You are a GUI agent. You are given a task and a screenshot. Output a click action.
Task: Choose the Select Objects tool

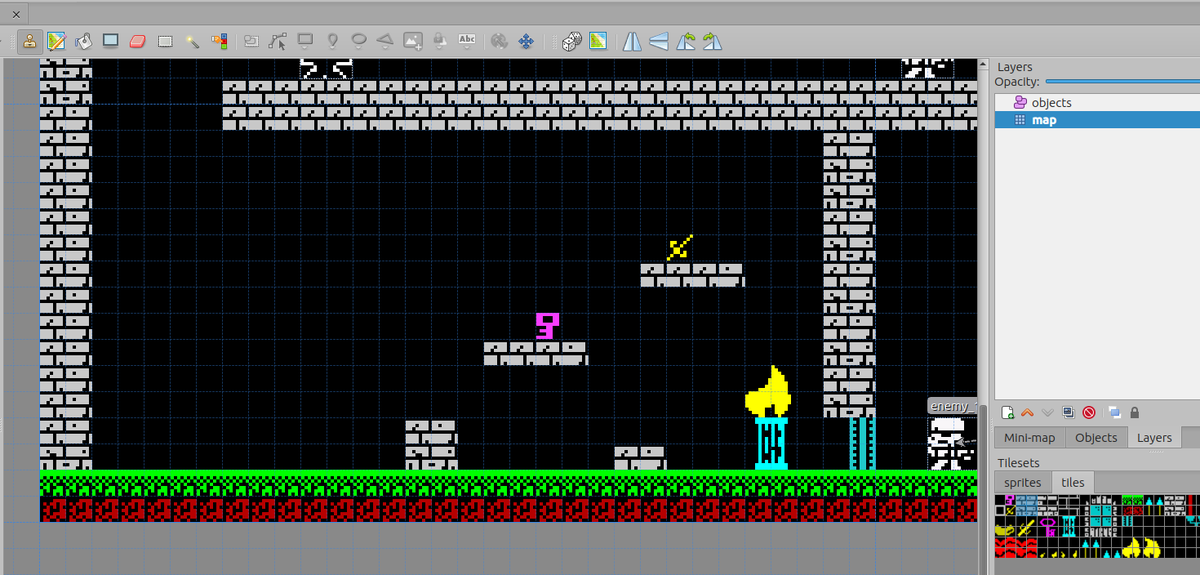pos(251,41)
